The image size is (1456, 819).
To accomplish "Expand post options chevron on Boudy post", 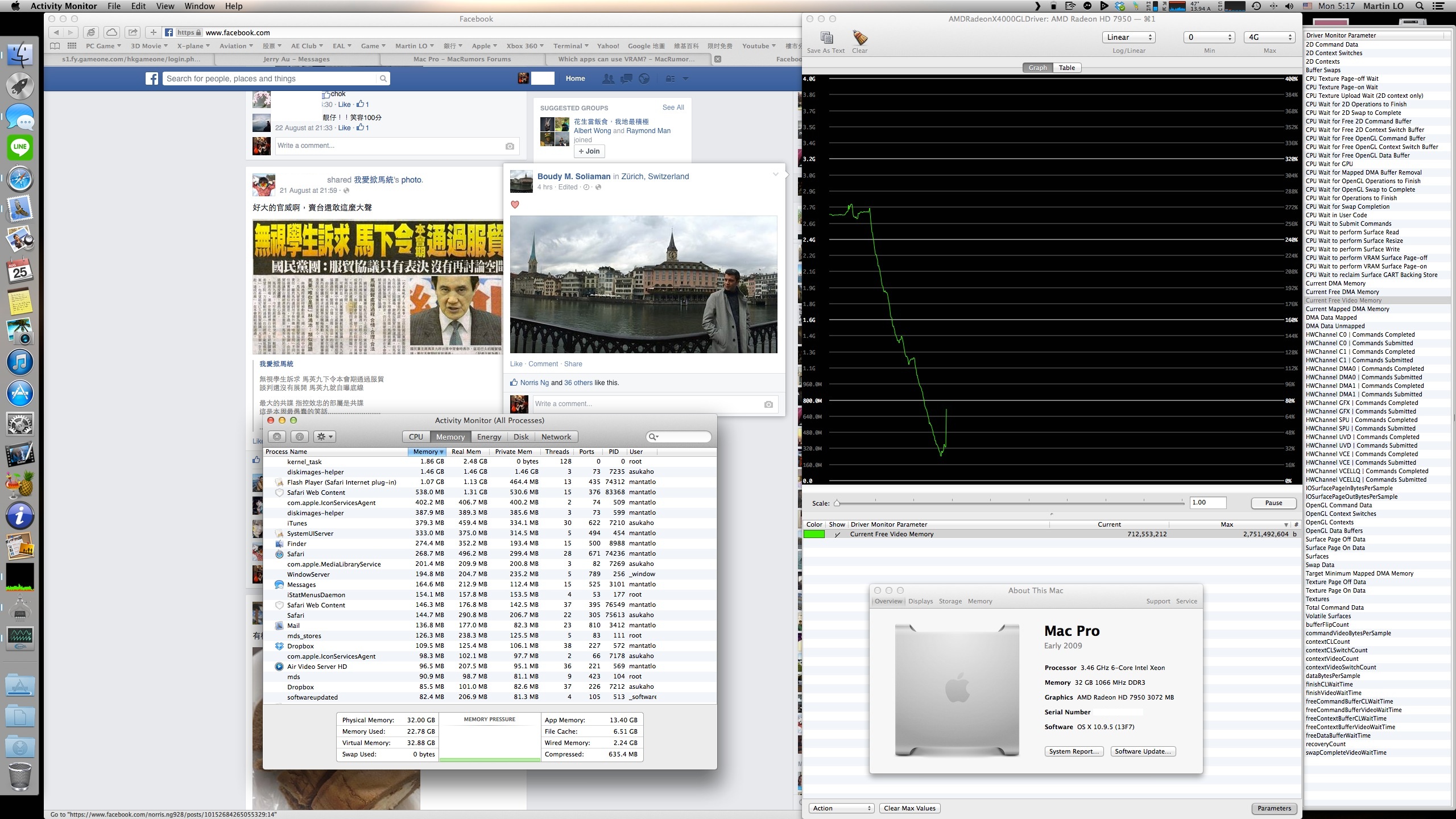I will (x=775, y=175).
